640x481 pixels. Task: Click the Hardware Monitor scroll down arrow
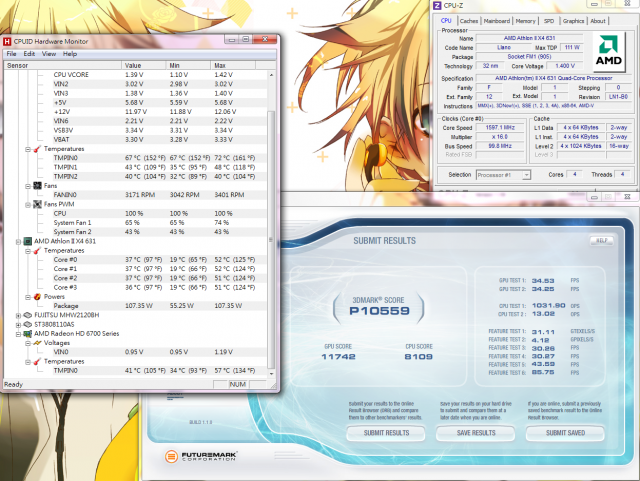click(271, 374)
